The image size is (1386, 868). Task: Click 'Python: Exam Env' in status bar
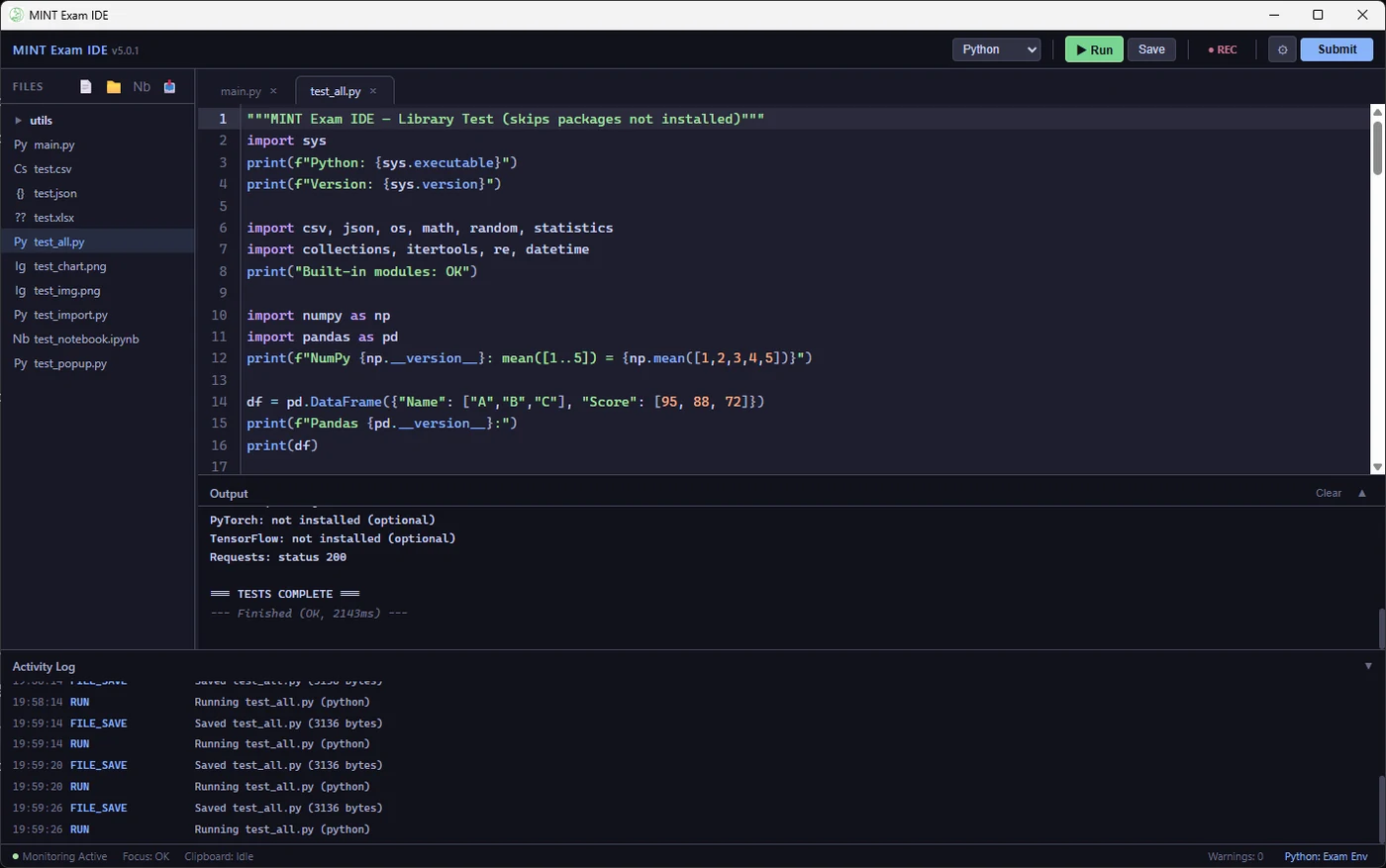point(1327,857)
